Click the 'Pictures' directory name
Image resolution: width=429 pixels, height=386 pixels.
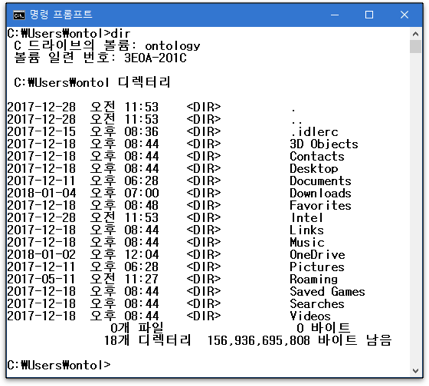coord(317,267)
